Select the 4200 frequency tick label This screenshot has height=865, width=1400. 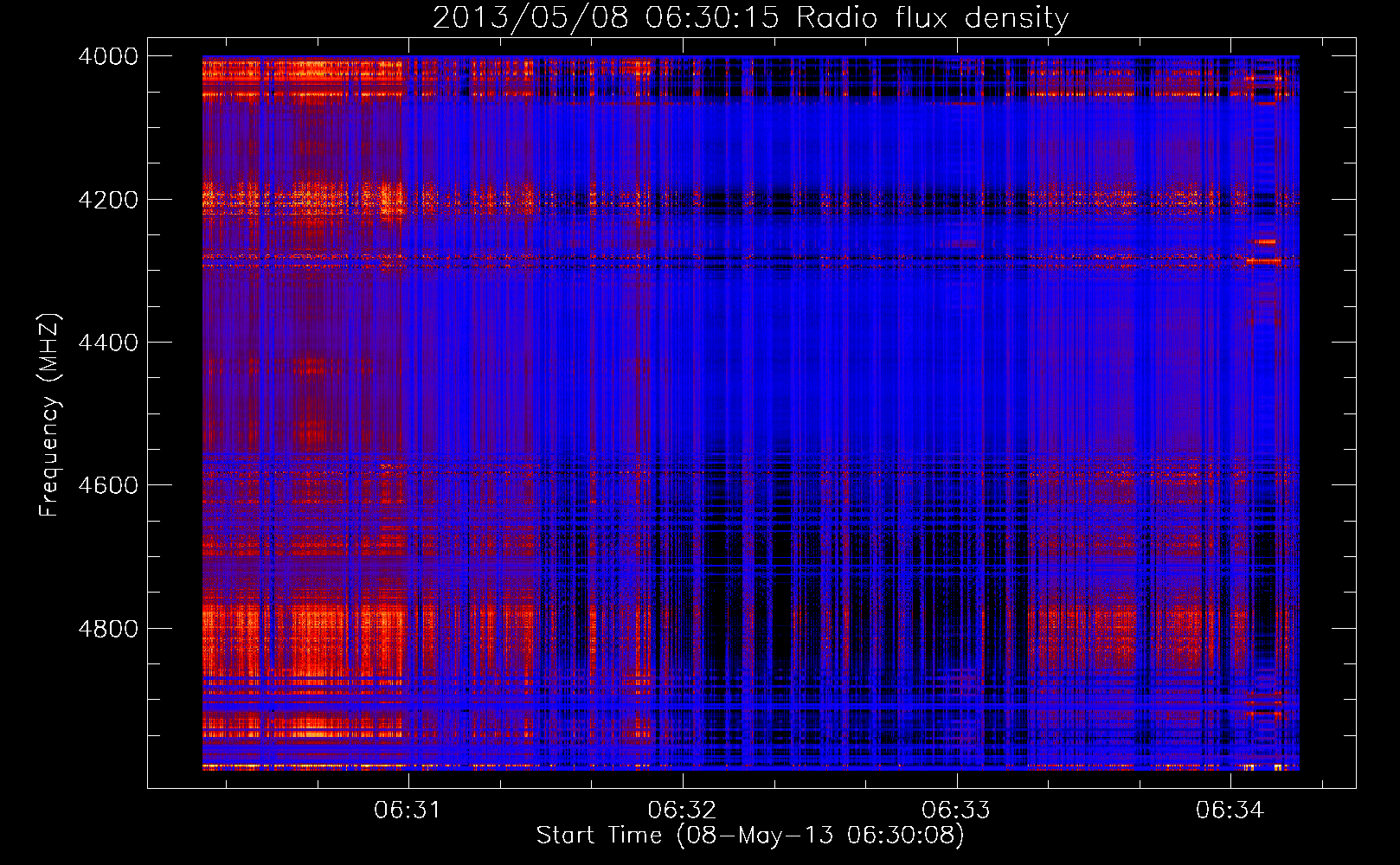point(108,200)
